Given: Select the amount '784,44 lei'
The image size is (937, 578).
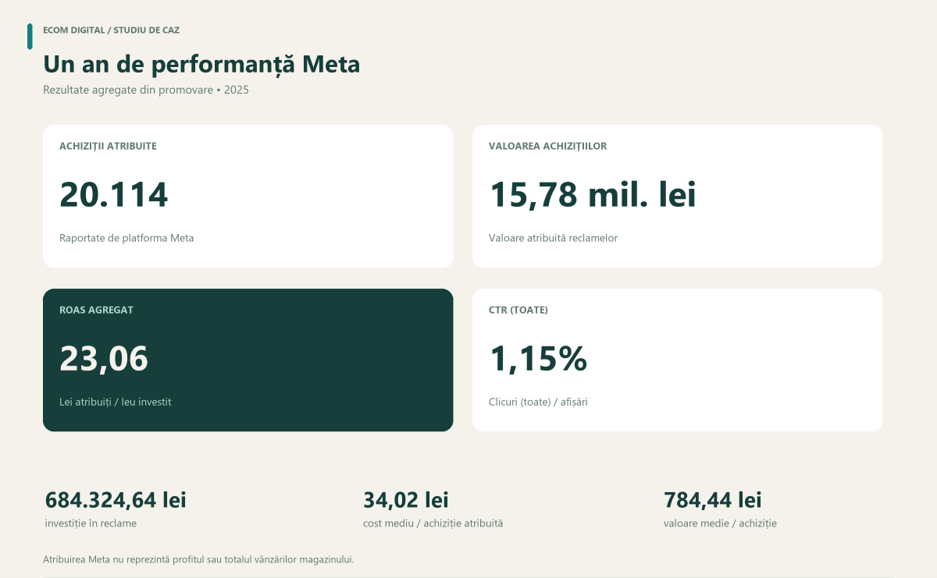Looking at the screenshot, I should (x=712, y=500).
